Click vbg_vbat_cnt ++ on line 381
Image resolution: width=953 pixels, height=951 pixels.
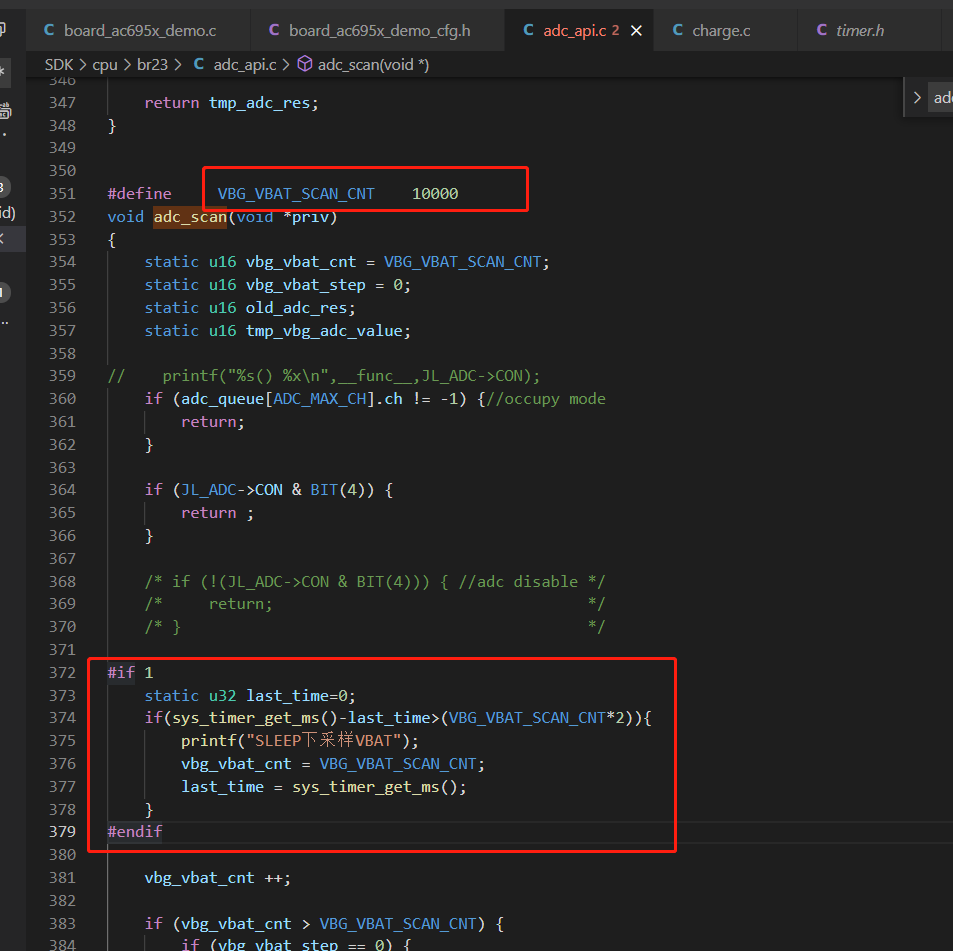click(x=213, y=877)
